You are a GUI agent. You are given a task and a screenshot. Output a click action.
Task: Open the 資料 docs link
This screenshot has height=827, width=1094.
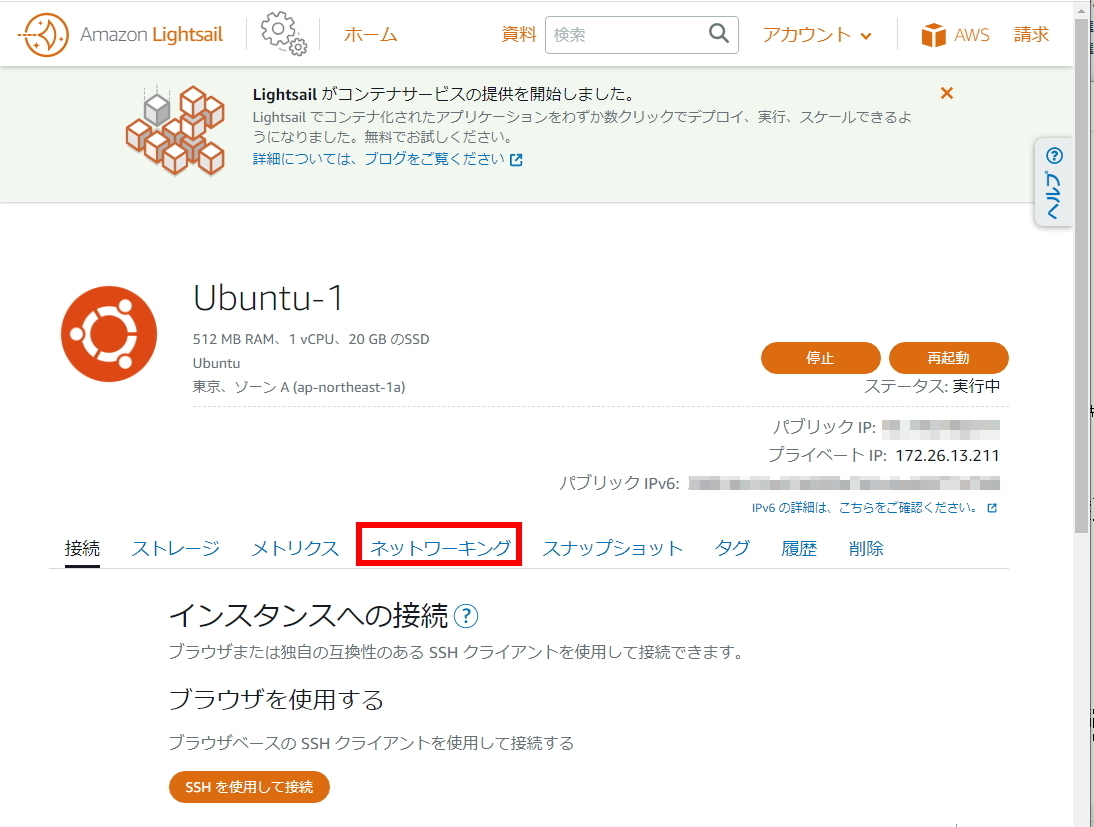(x=518, y=34)
